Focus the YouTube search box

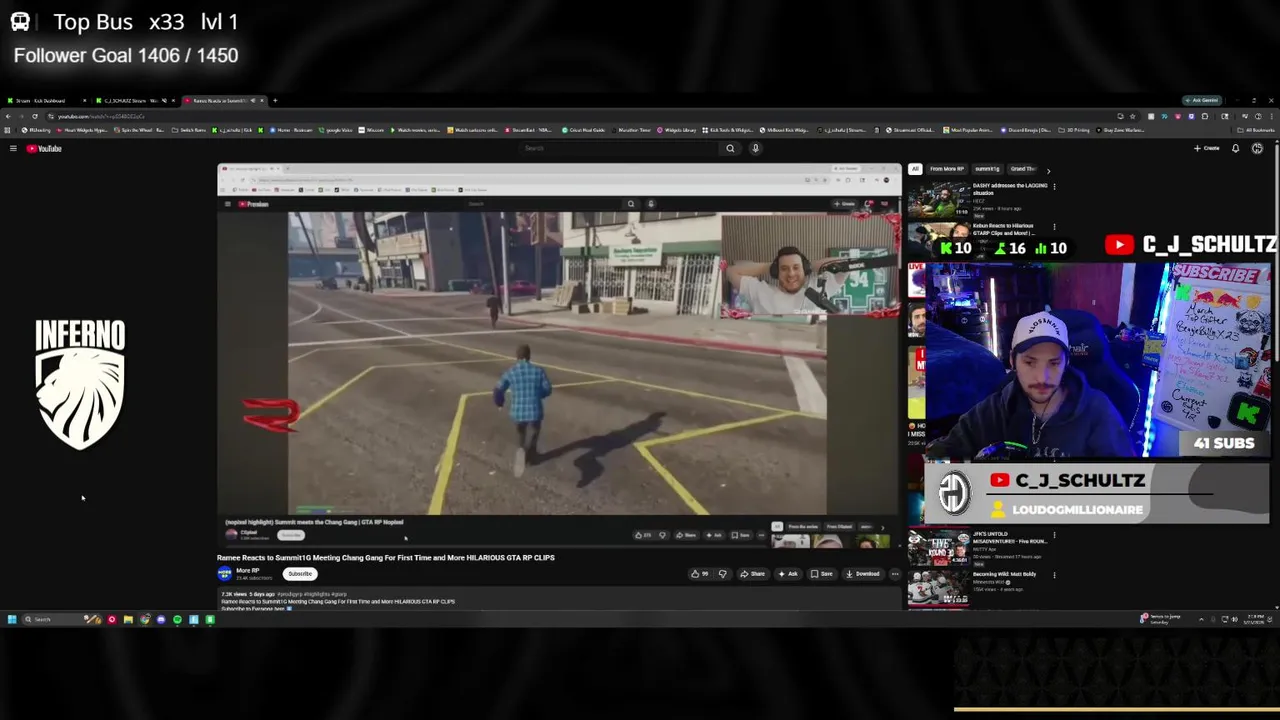tap(620, 148)
